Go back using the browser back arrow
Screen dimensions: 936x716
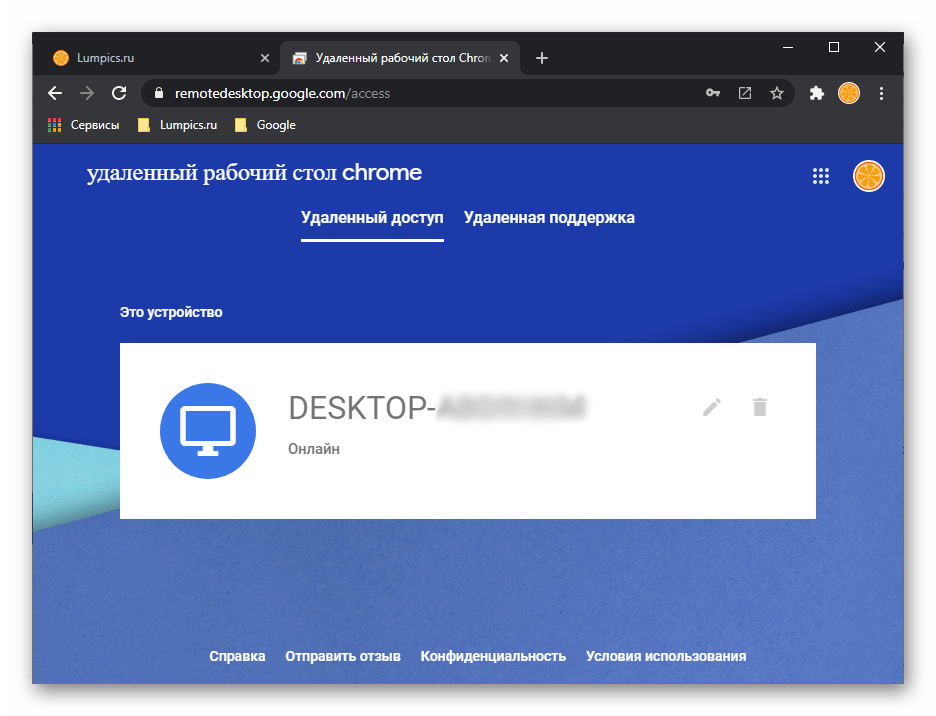click(x=55, y=93)
